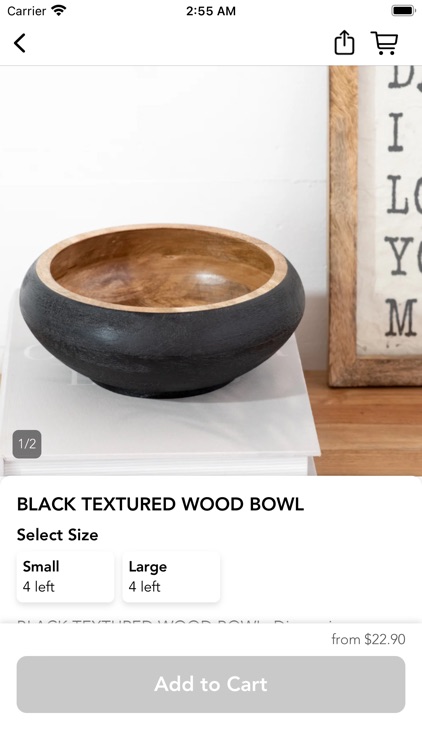Tap the Black Textured Wood Bowl title
Image resolution: width=422 pixels, height=750 pixels.
160,504
